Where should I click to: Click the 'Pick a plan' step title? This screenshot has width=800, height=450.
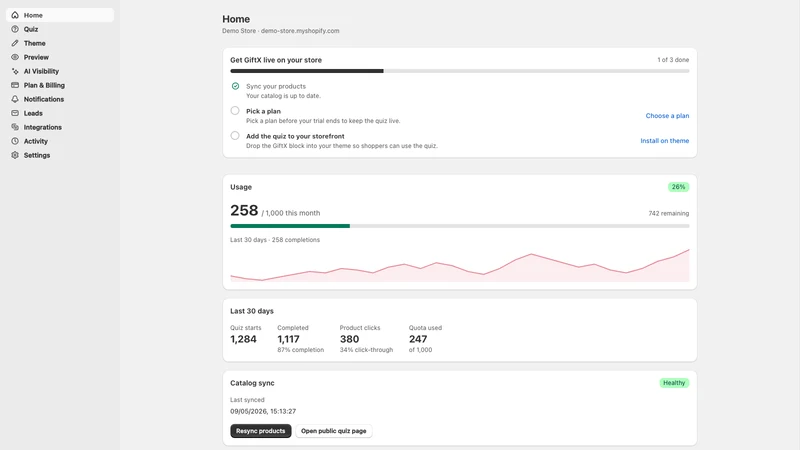[263, 111]
